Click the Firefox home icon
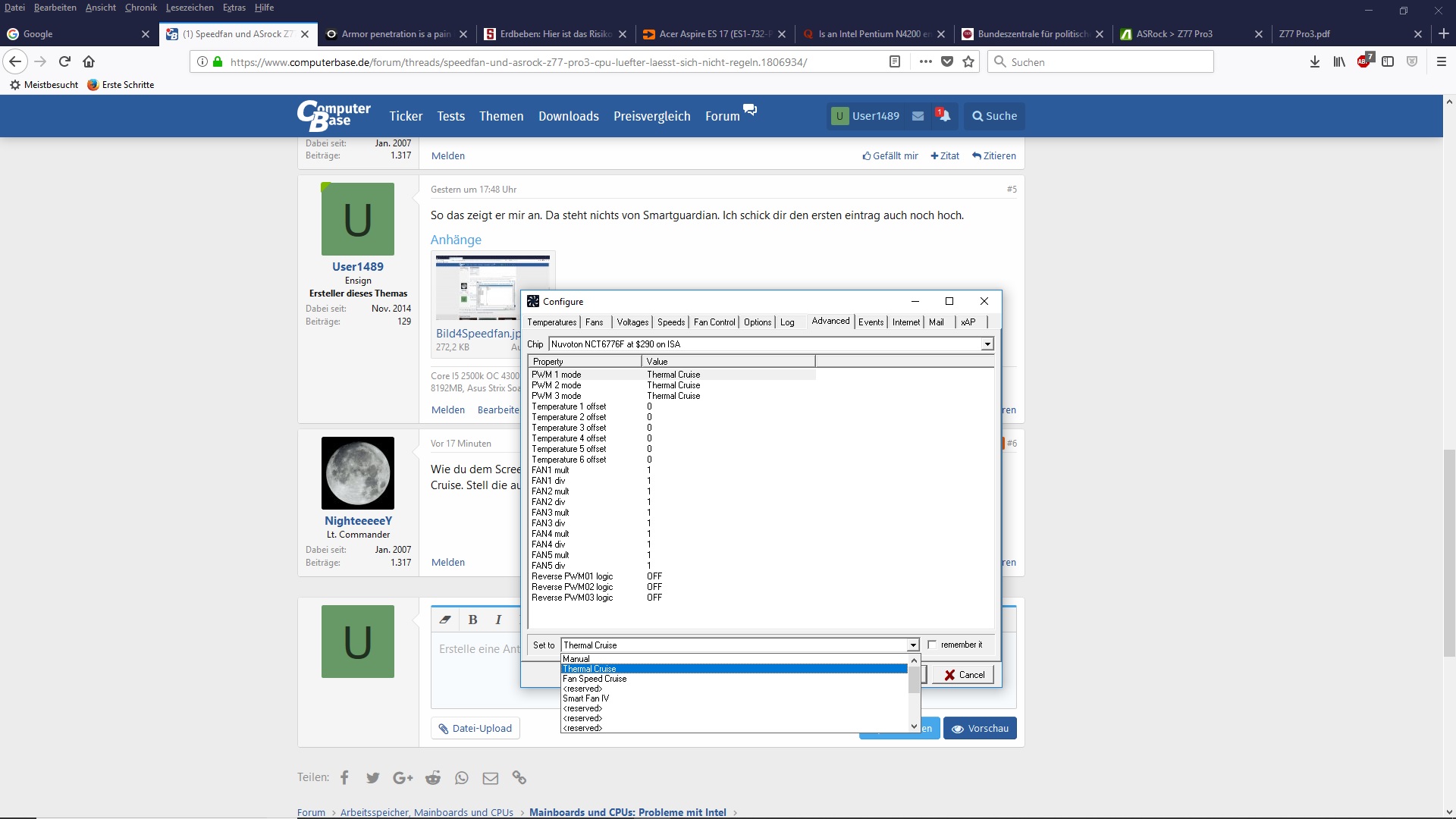The height and width of the screenshot is (819, 1456). tap(89, 61)
